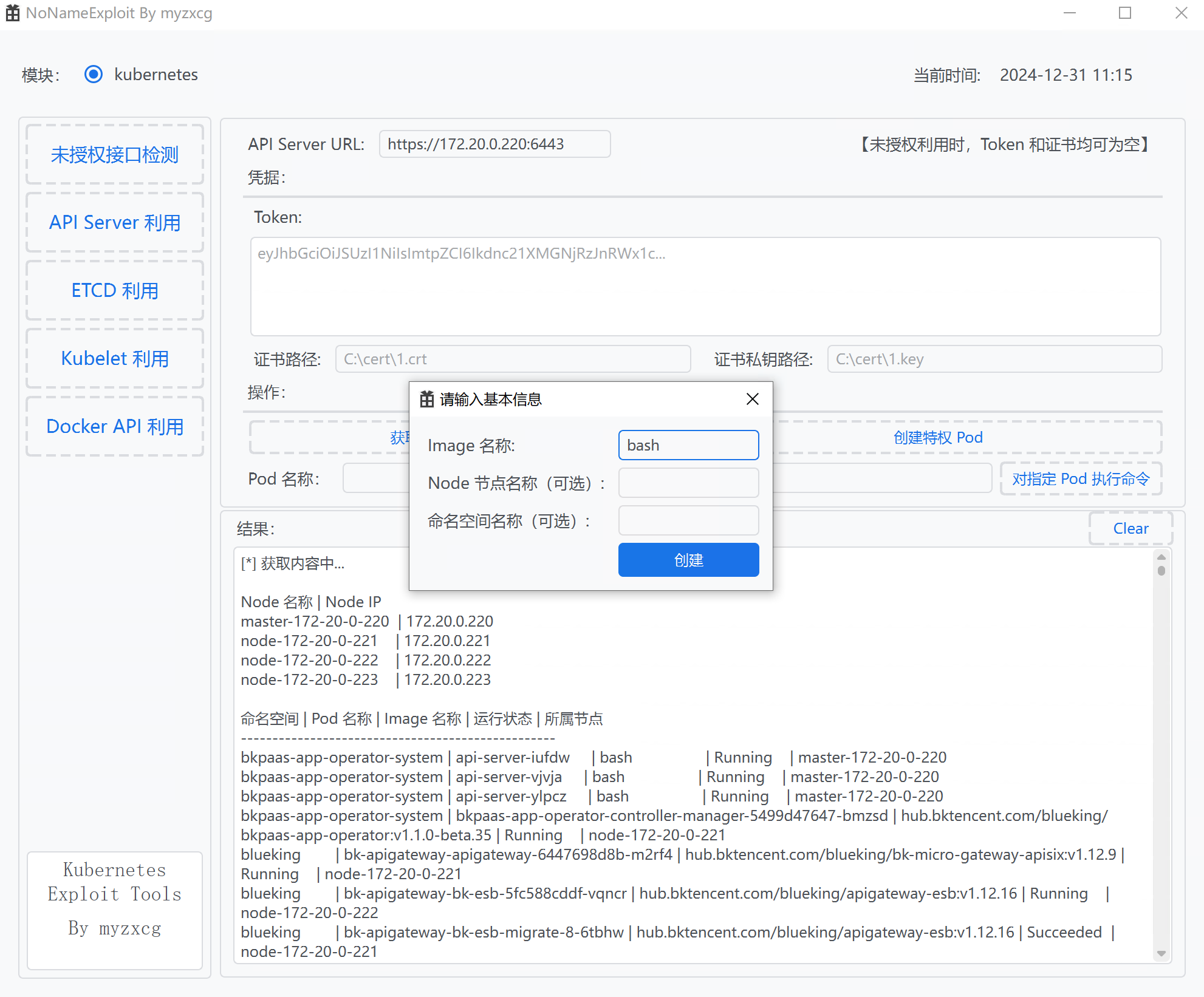Click the NoNameExploit app icon in title bar
1204x997 pixels.
click(13, 13)
